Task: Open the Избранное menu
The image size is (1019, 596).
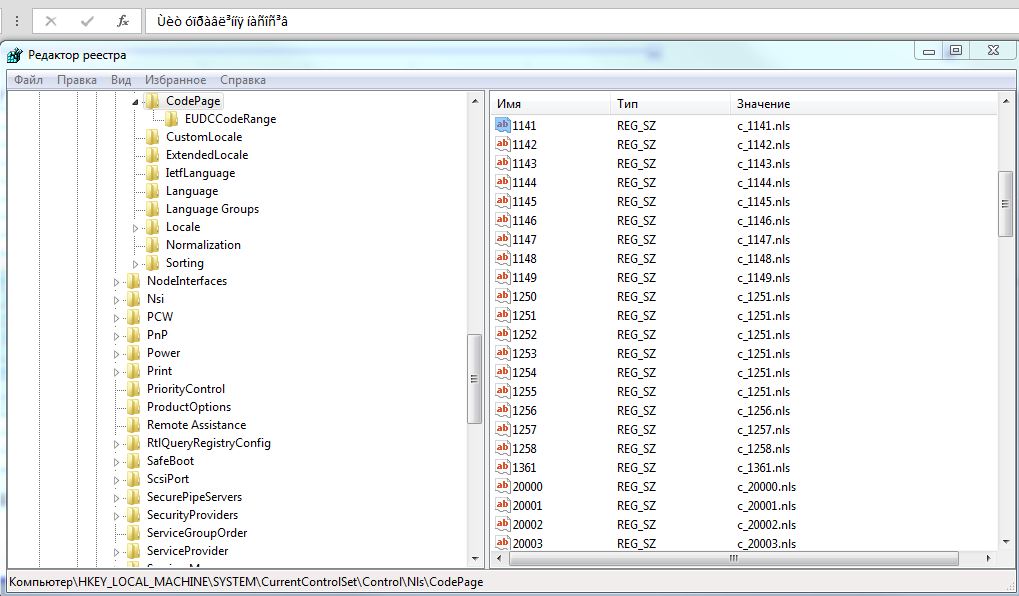Action: [x=175, y=80]
